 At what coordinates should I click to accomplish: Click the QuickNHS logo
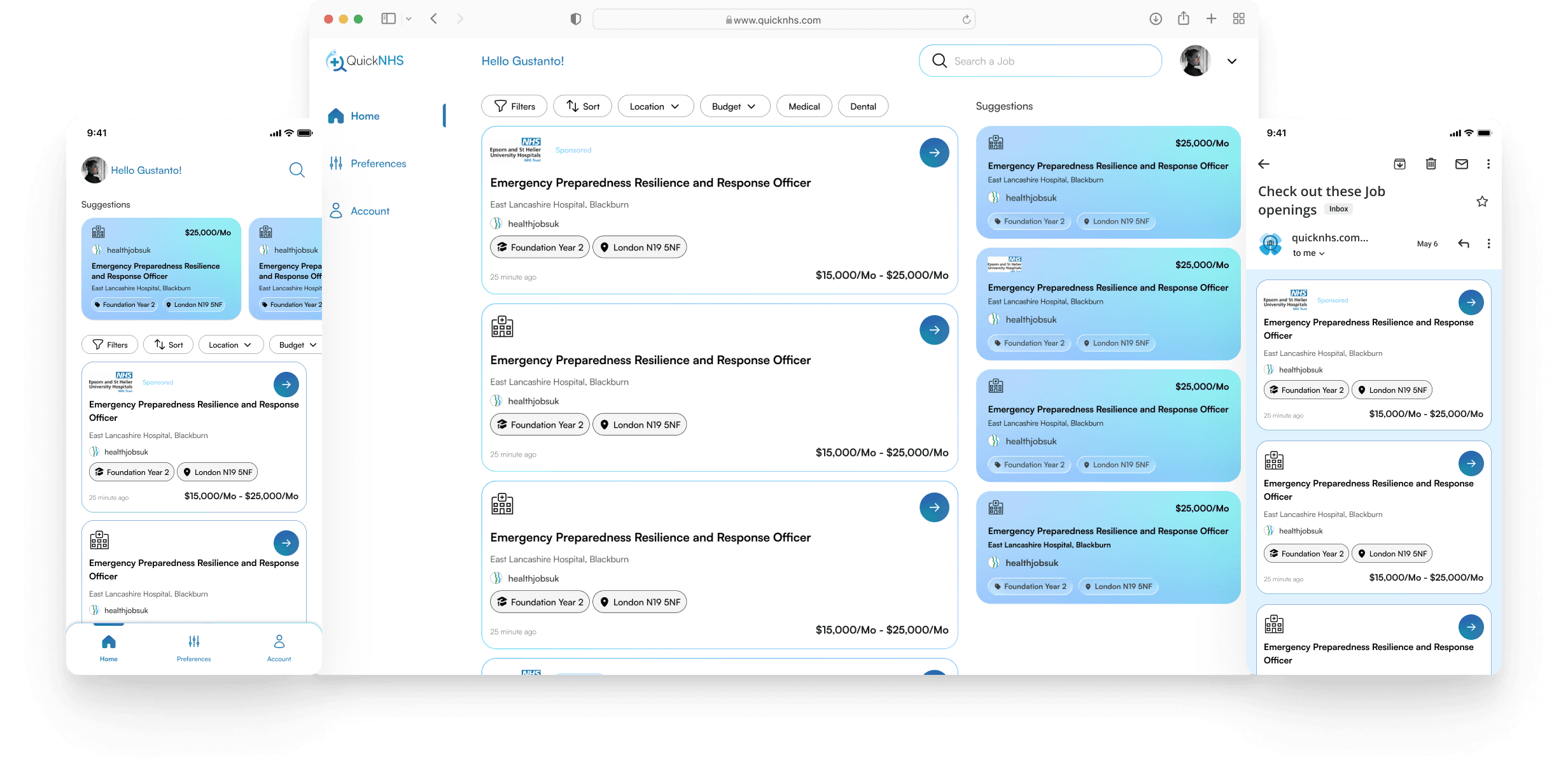point(365,61)
